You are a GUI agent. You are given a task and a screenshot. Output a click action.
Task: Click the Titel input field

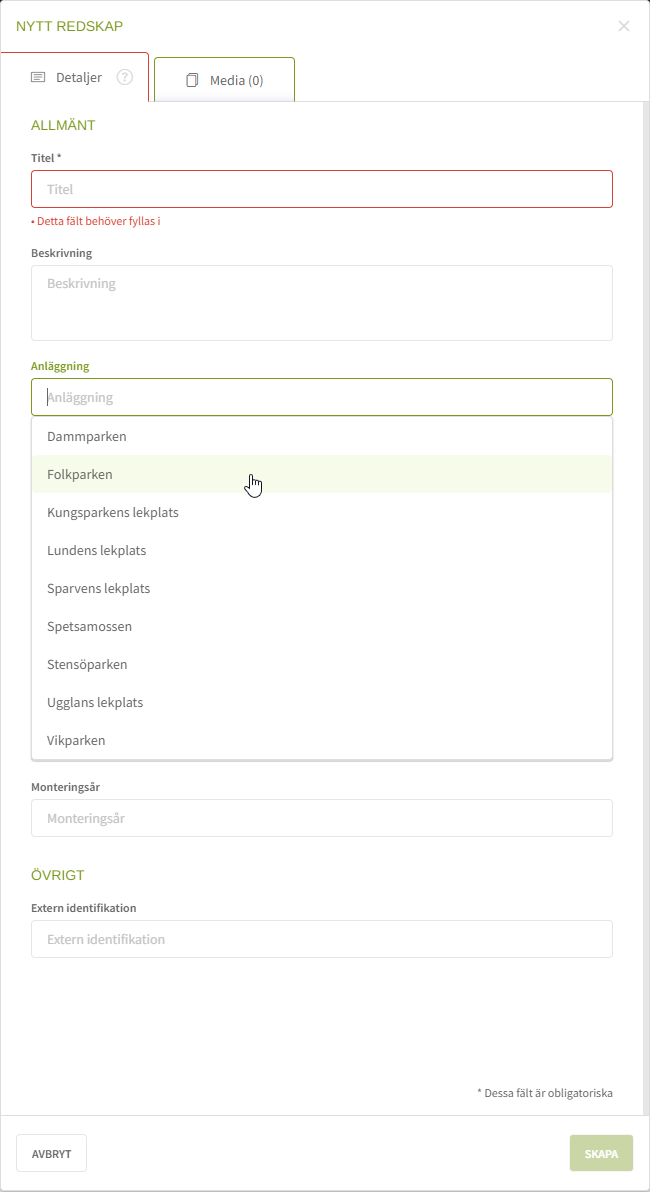(321, 189)
